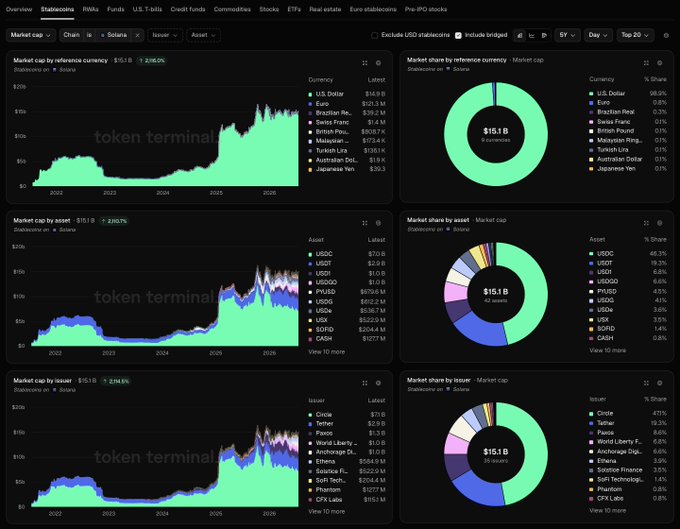The image size is (680, 529).
Task: Toggle PYUSD series in market cap by asset legend
Action: (x=347, y=291)
